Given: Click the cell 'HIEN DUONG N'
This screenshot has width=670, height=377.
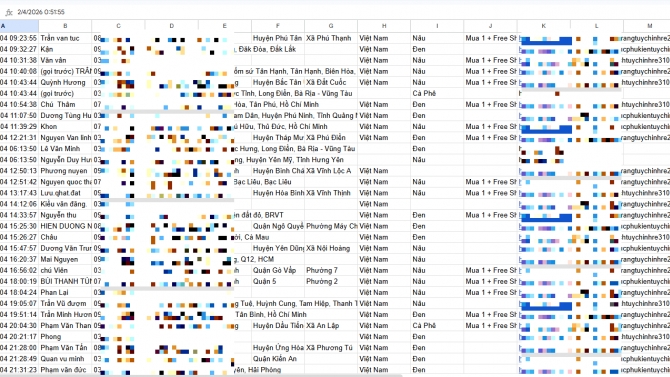Looking at the screenshot, I should (65, 226).
